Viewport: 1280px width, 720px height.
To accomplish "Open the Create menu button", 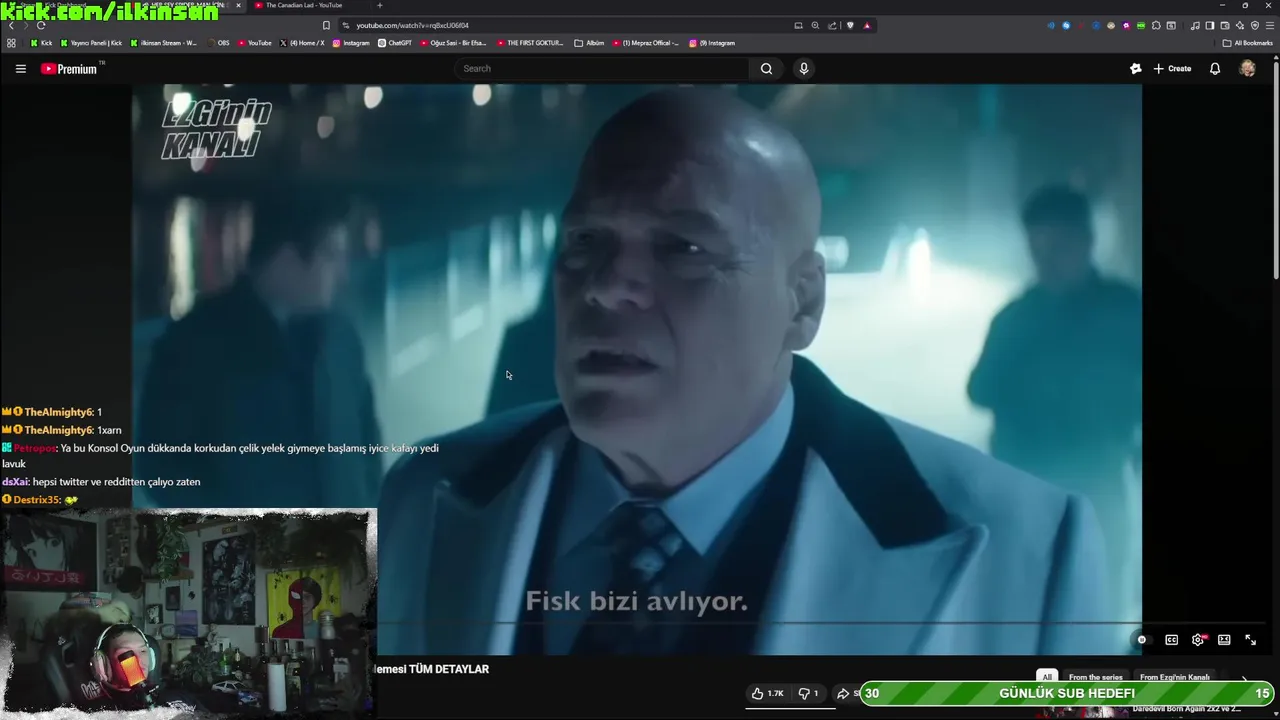I will pos(1172,68).
